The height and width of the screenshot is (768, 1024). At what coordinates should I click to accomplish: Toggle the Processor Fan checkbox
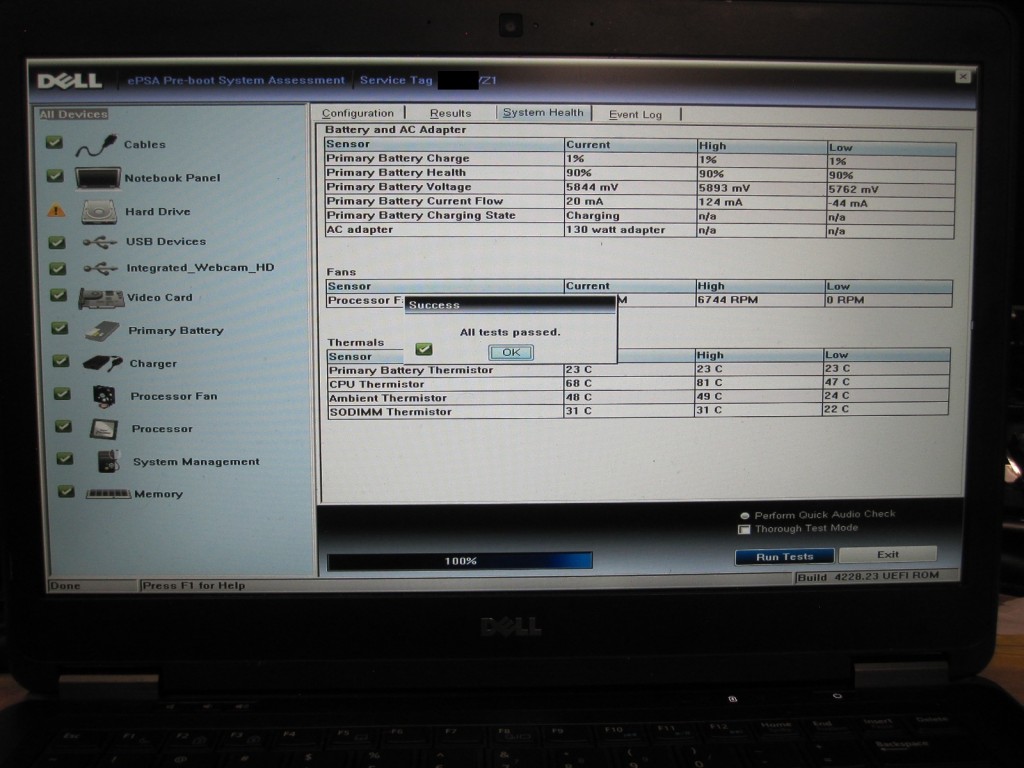[62, 394]
